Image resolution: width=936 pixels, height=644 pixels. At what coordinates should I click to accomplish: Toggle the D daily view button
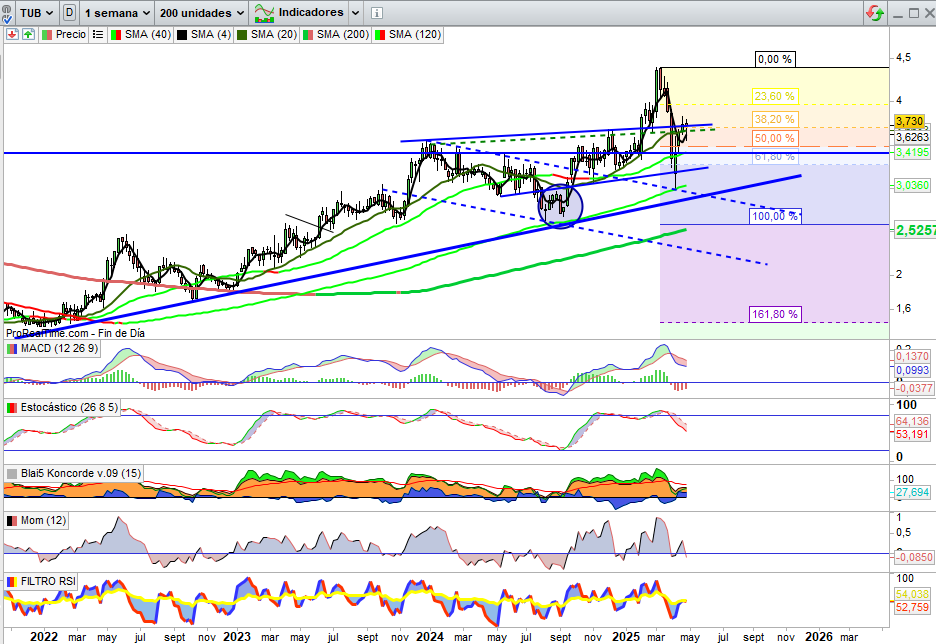(x=69, y=13)
